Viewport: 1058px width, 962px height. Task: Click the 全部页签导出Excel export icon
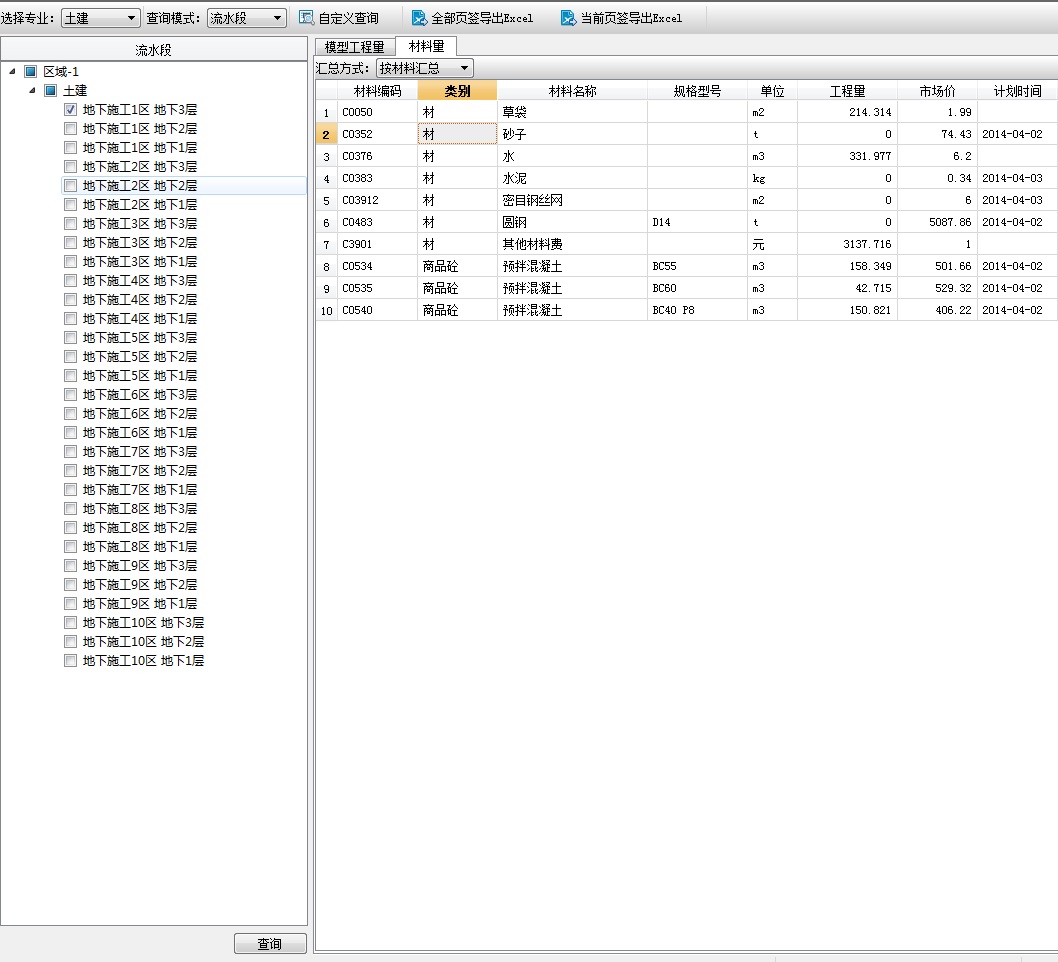(419, 18)
